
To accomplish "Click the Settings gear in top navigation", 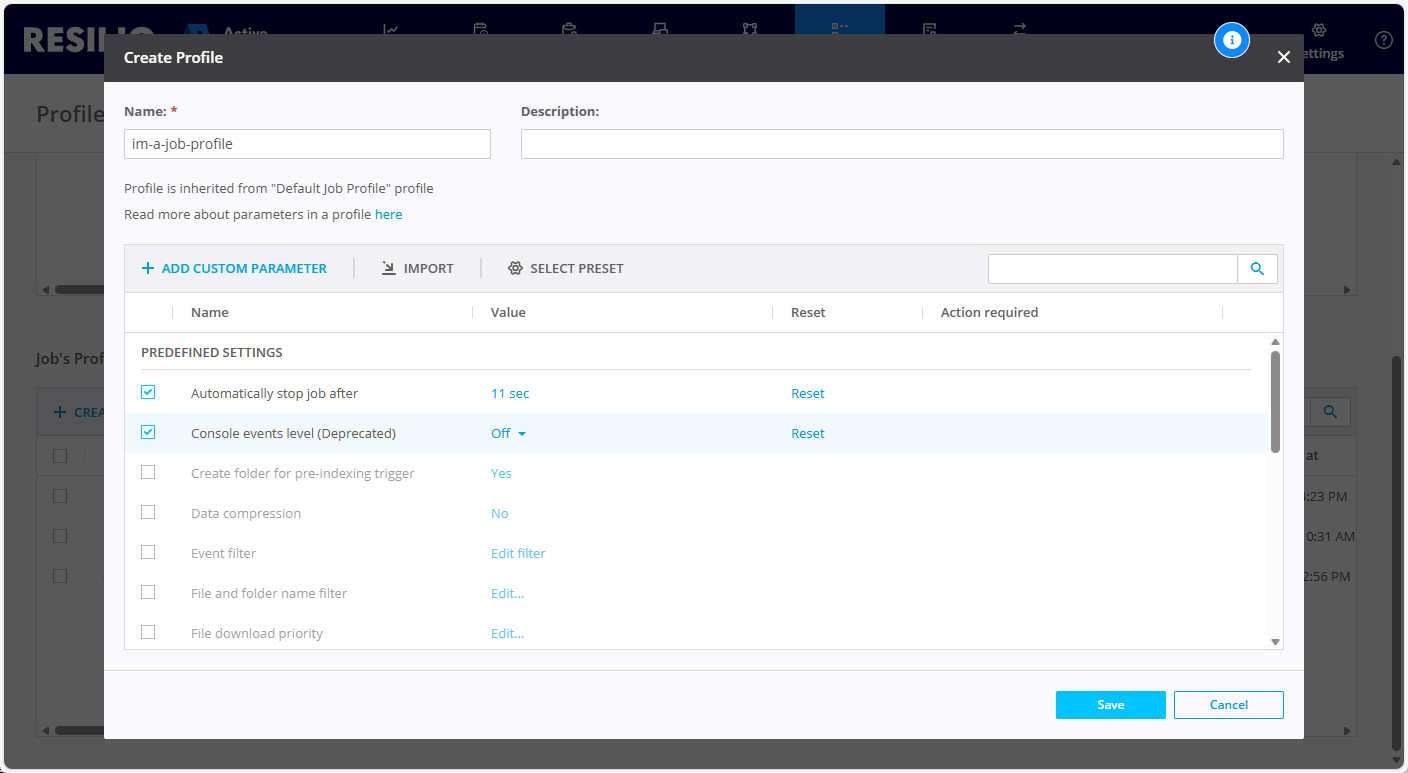I will (x=1319, y=32).
